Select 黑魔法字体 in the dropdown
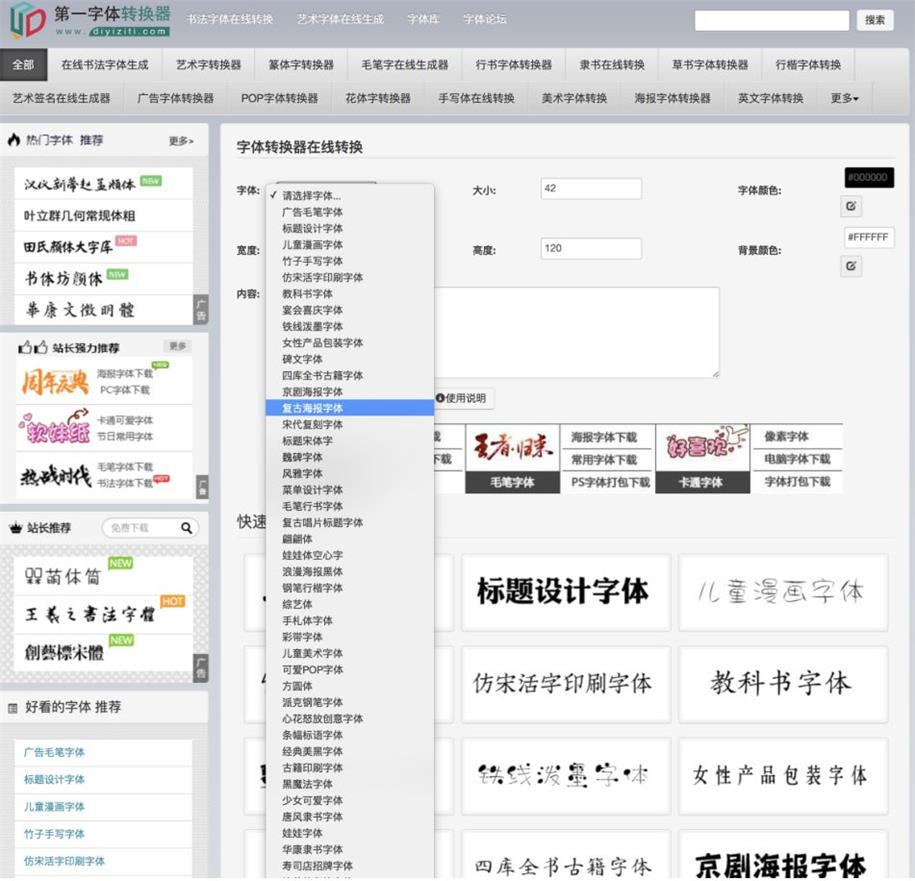Viewport: 915px width, 881px height. pos(350,784)
